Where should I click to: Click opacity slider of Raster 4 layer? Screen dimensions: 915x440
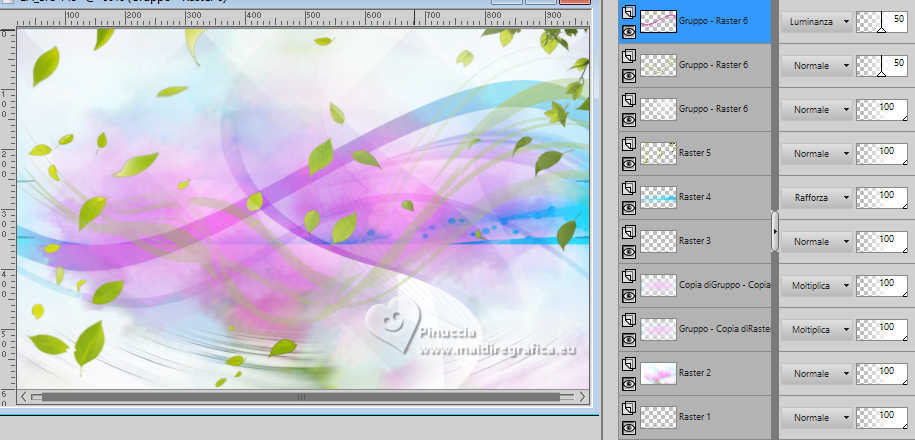tap(882, 197)
